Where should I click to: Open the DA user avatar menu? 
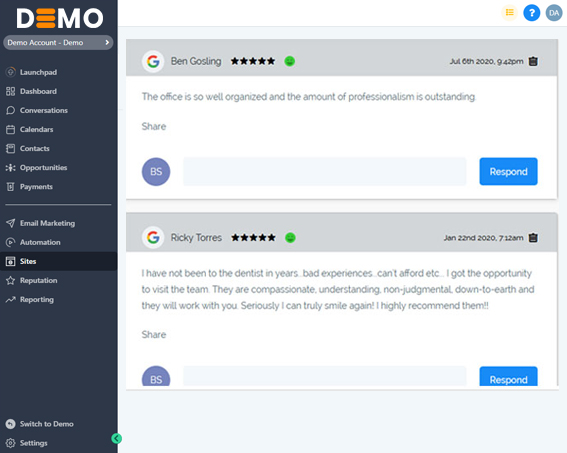[554, 13]
